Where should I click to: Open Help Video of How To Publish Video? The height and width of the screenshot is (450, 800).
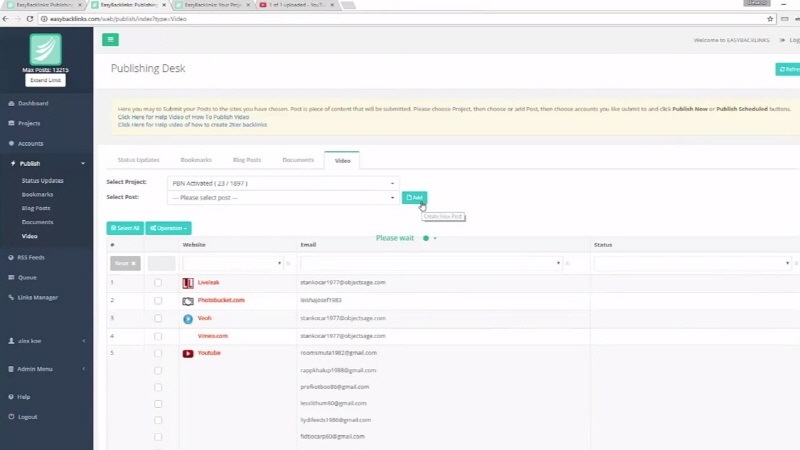[x=184, y=117]
